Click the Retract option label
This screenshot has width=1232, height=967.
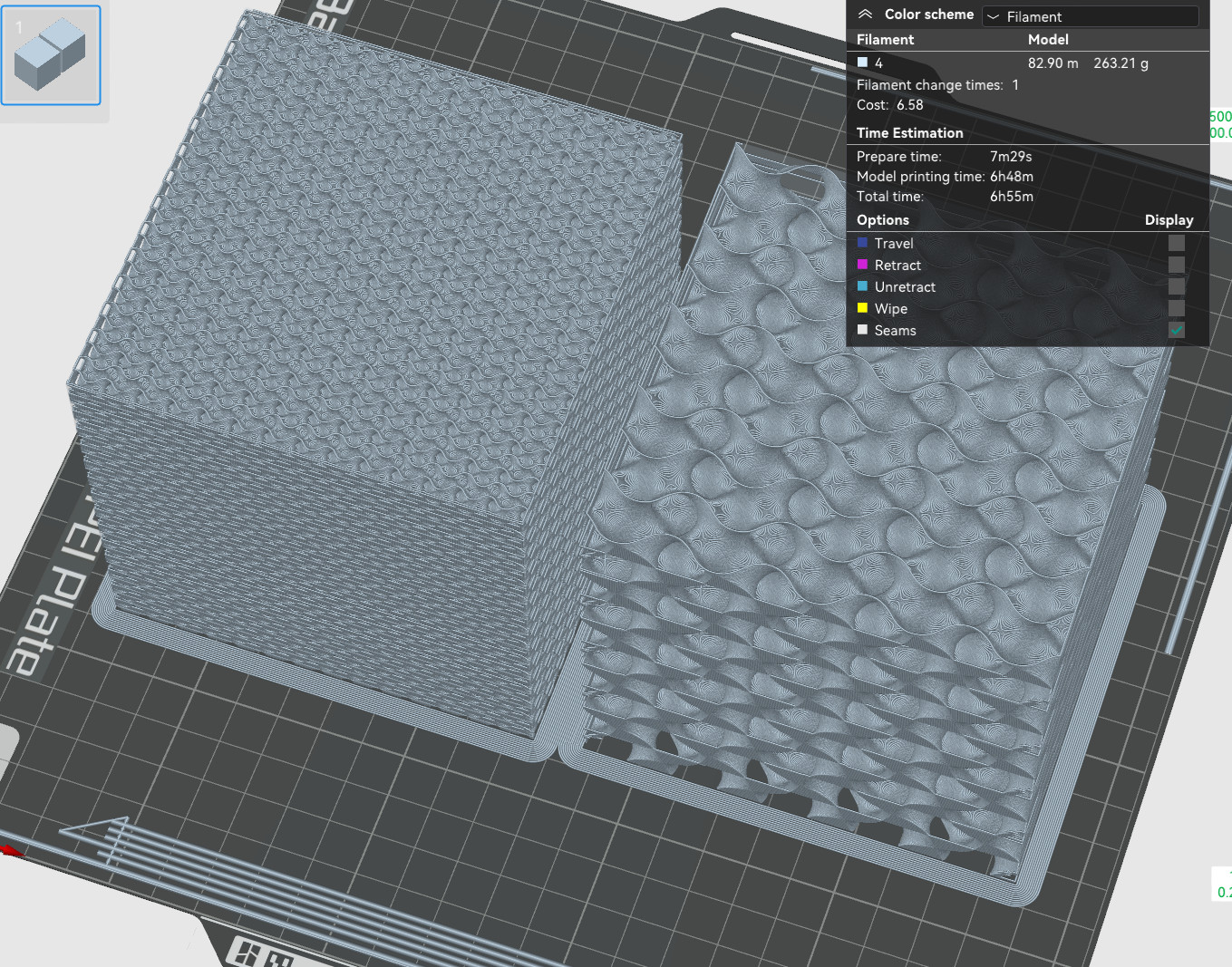click(x=897, y=266)
